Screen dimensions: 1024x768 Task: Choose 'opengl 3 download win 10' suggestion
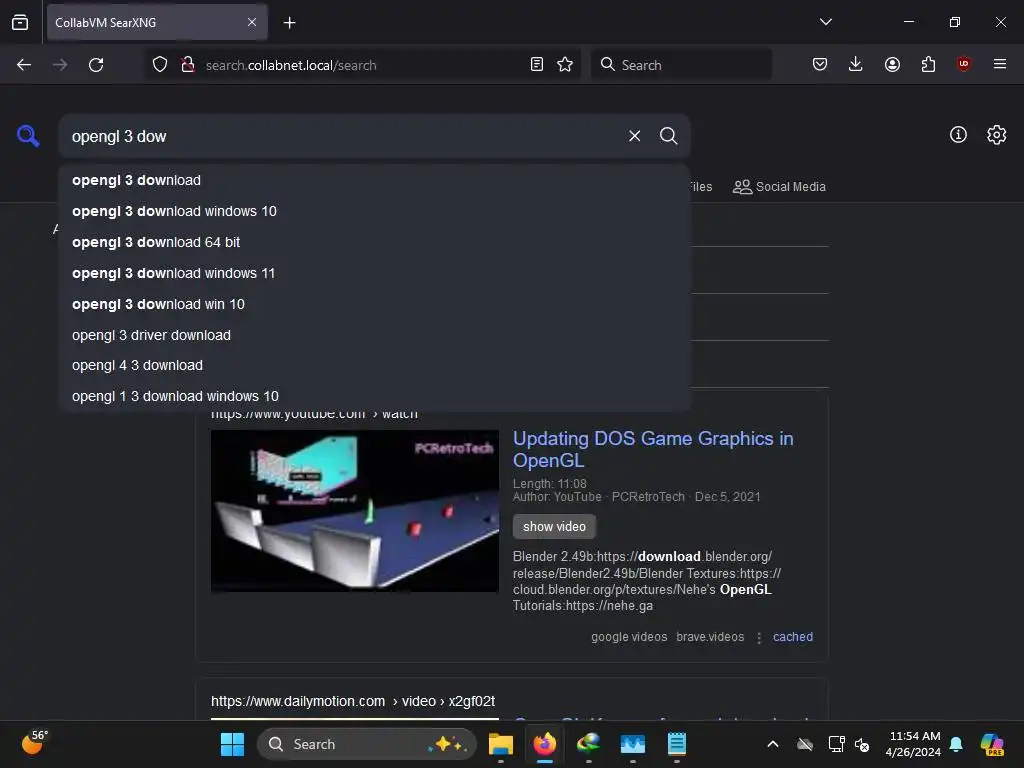pyautogui.click(x=375, y=304)
